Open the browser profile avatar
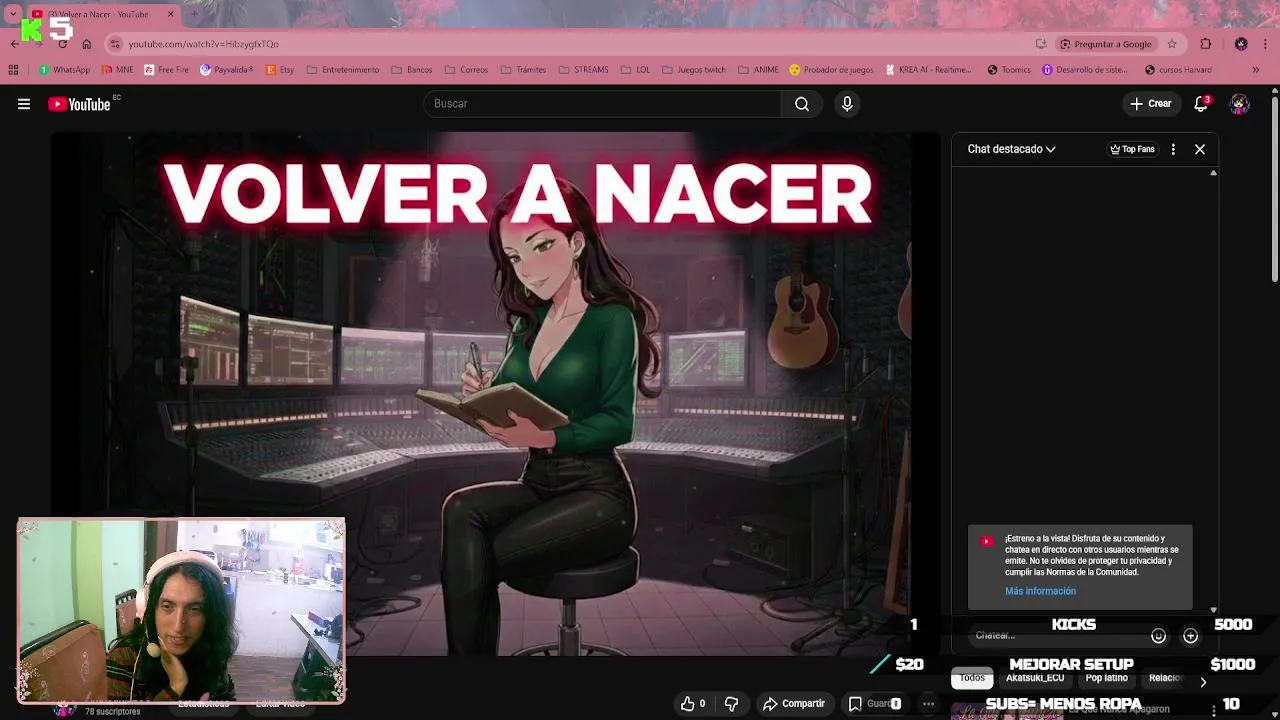Viewport: 1280px width, 720px height. click(x=1241, y=44)
